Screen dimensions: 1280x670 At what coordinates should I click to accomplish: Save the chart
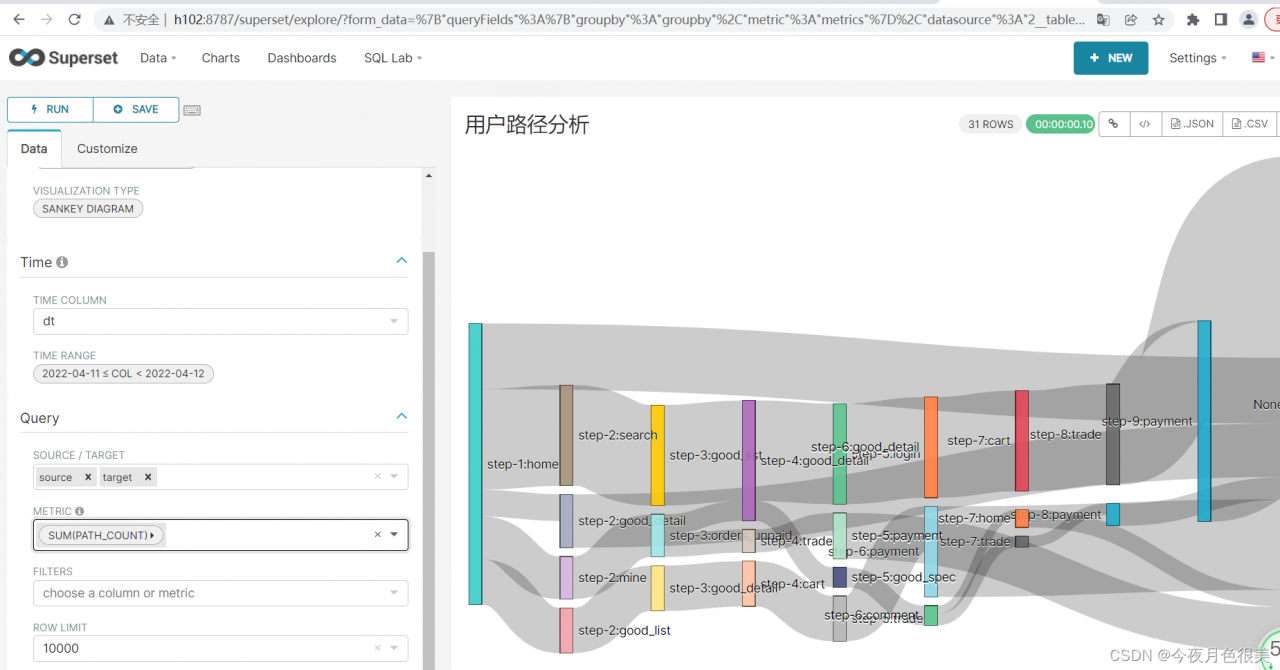point(136,110)
